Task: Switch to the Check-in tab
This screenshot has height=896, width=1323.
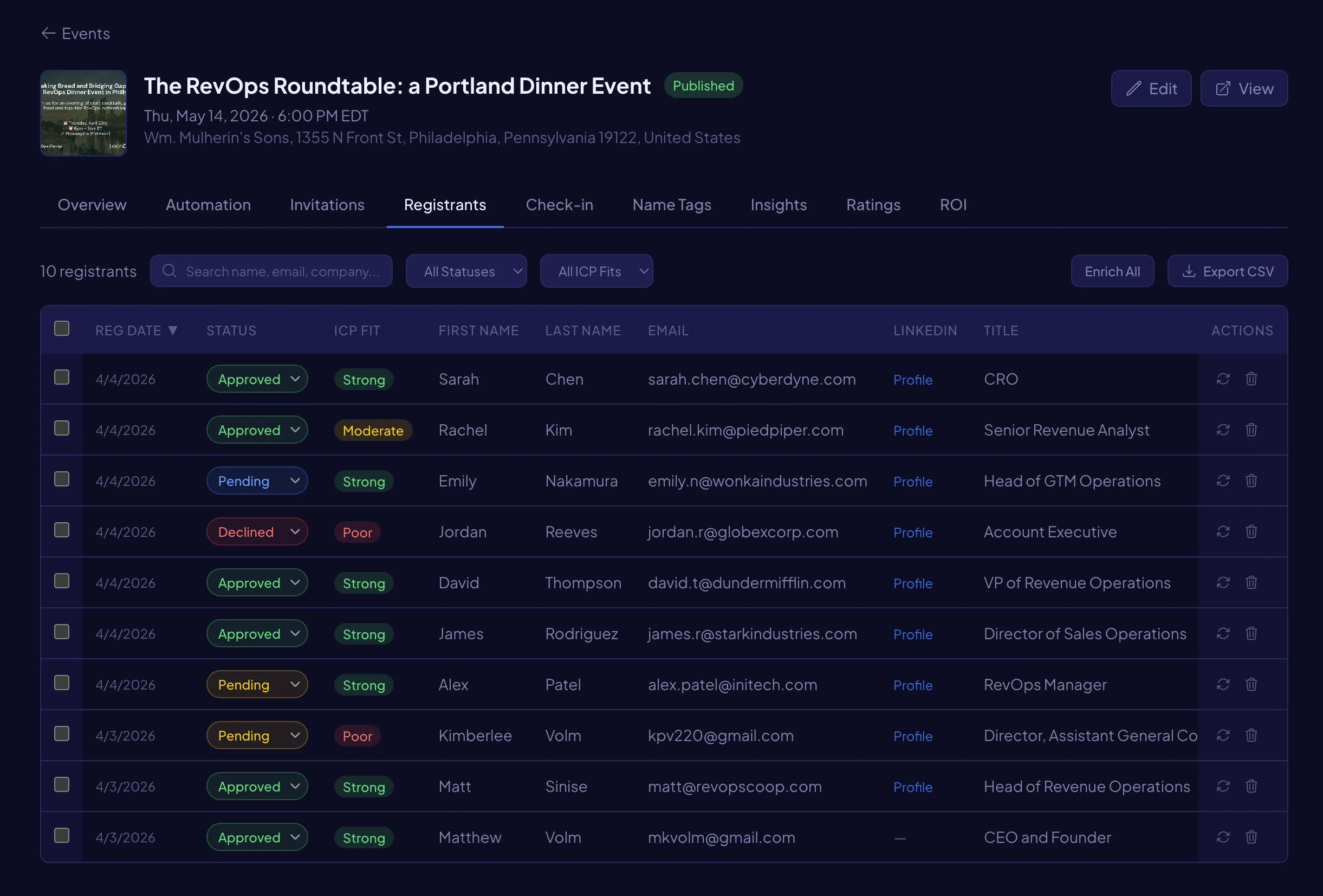Action: coord(559,205)
